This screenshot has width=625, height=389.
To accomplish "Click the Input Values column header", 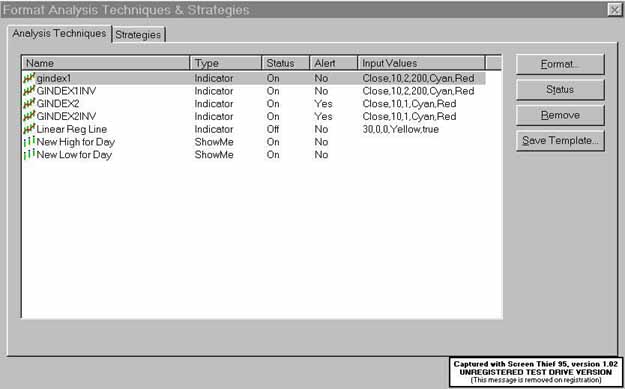I will pyautogui.click(x=421, y=63).
